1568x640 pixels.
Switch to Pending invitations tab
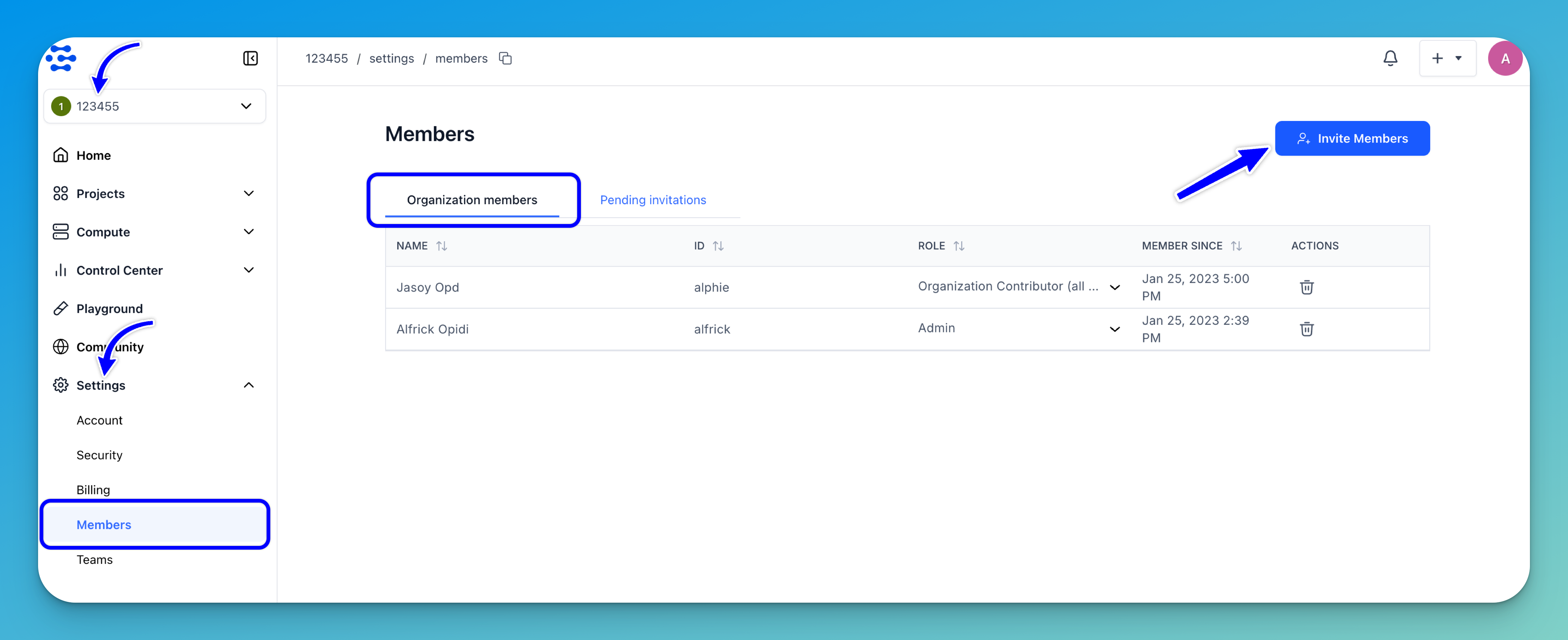pos(653,201)
